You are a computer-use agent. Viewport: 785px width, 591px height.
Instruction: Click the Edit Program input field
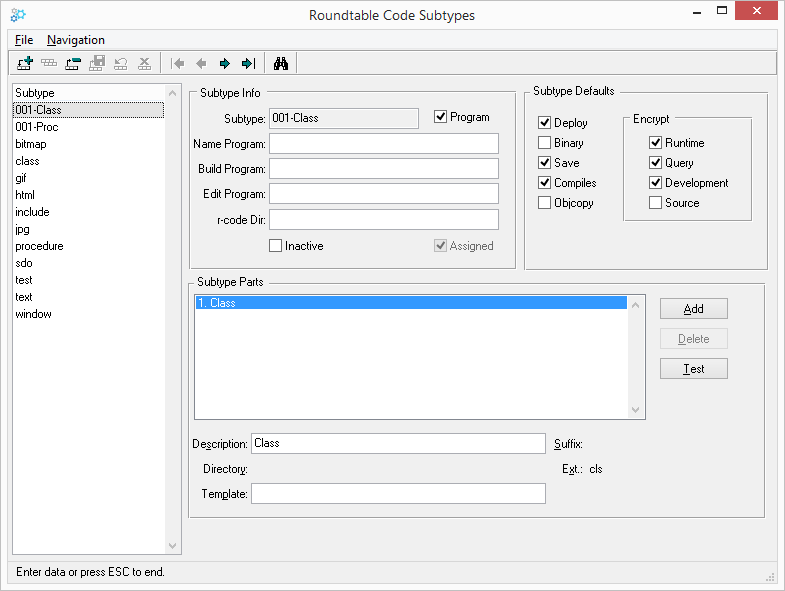[x=383, y=193]
